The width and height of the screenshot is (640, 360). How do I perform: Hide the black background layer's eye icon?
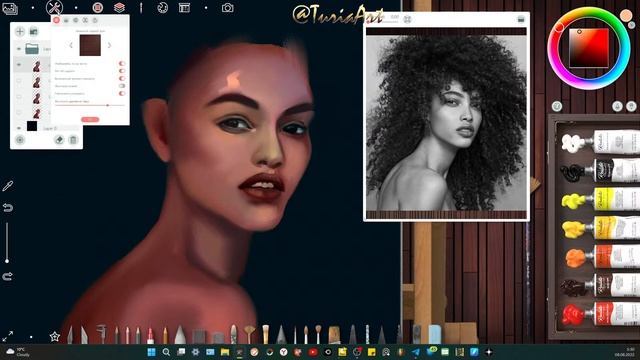[x=19, y=128]
